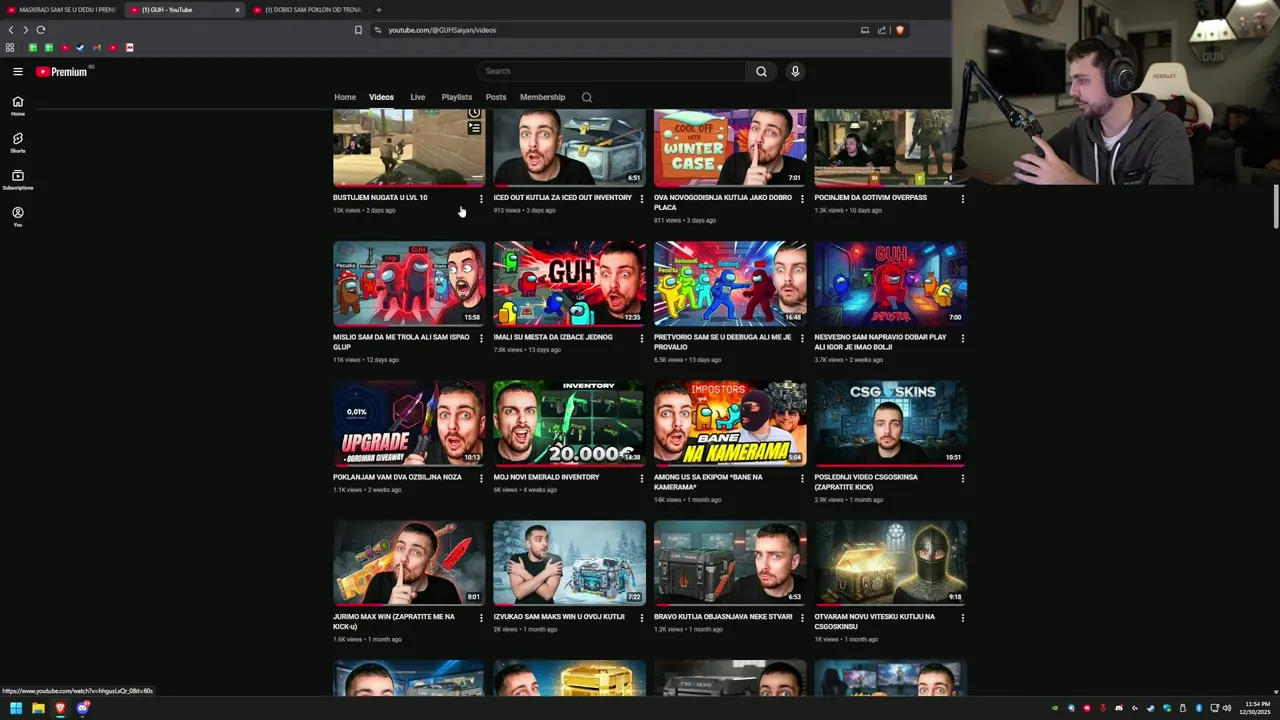This screenshot has width=1280, height=720.
Task: Open OTVARAM NOVU VITESKU KUTIJU title
Action: 875,621
